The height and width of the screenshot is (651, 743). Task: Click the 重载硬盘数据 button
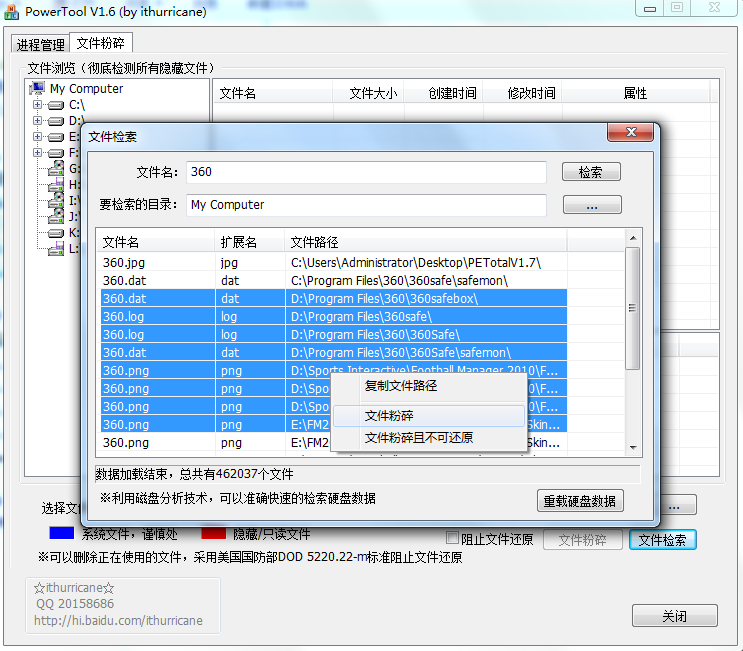(x=580, y=501)
